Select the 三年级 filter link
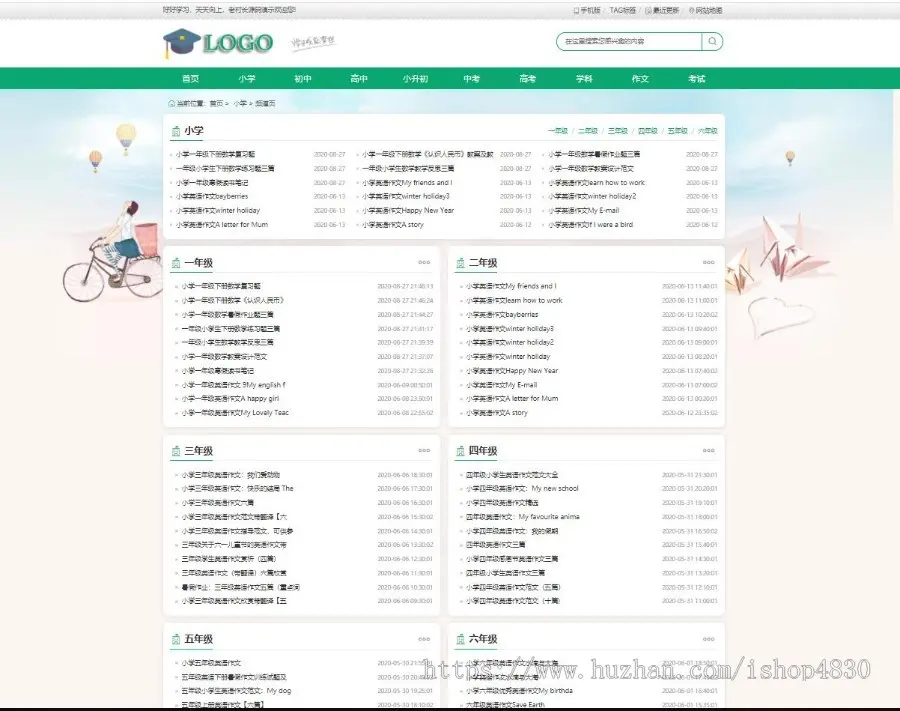Image resolution: width=900 pixels, height=711 pixels. [x=618, y=130]
